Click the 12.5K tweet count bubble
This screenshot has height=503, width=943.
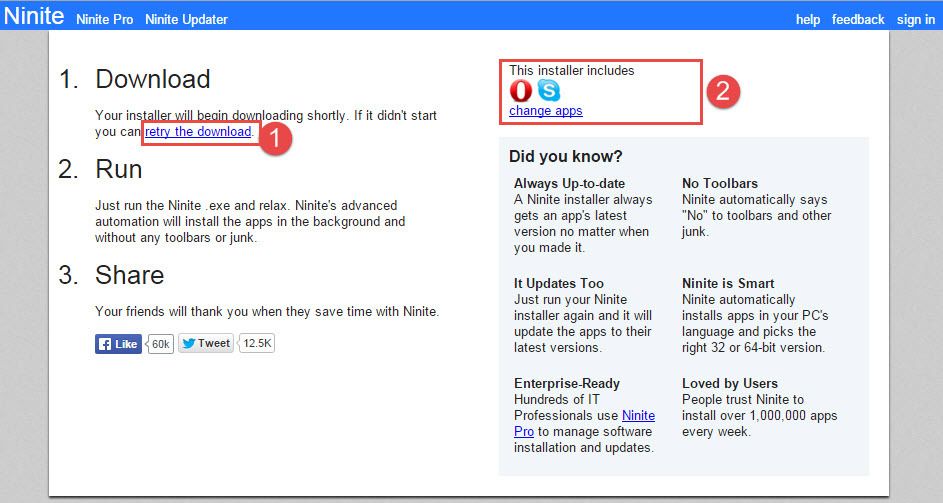257,343
